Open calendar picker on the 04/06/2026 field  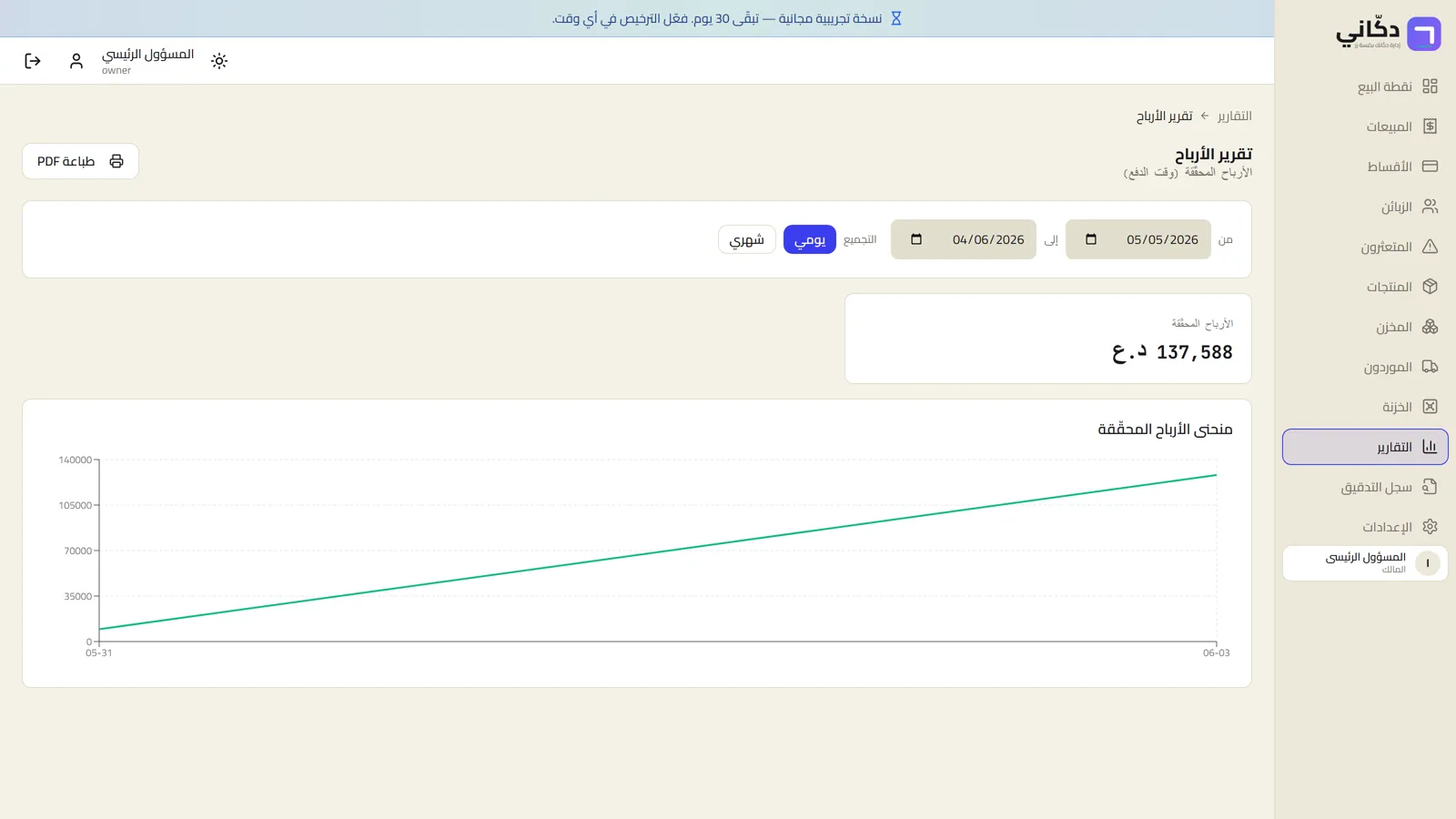coord(916,239)
